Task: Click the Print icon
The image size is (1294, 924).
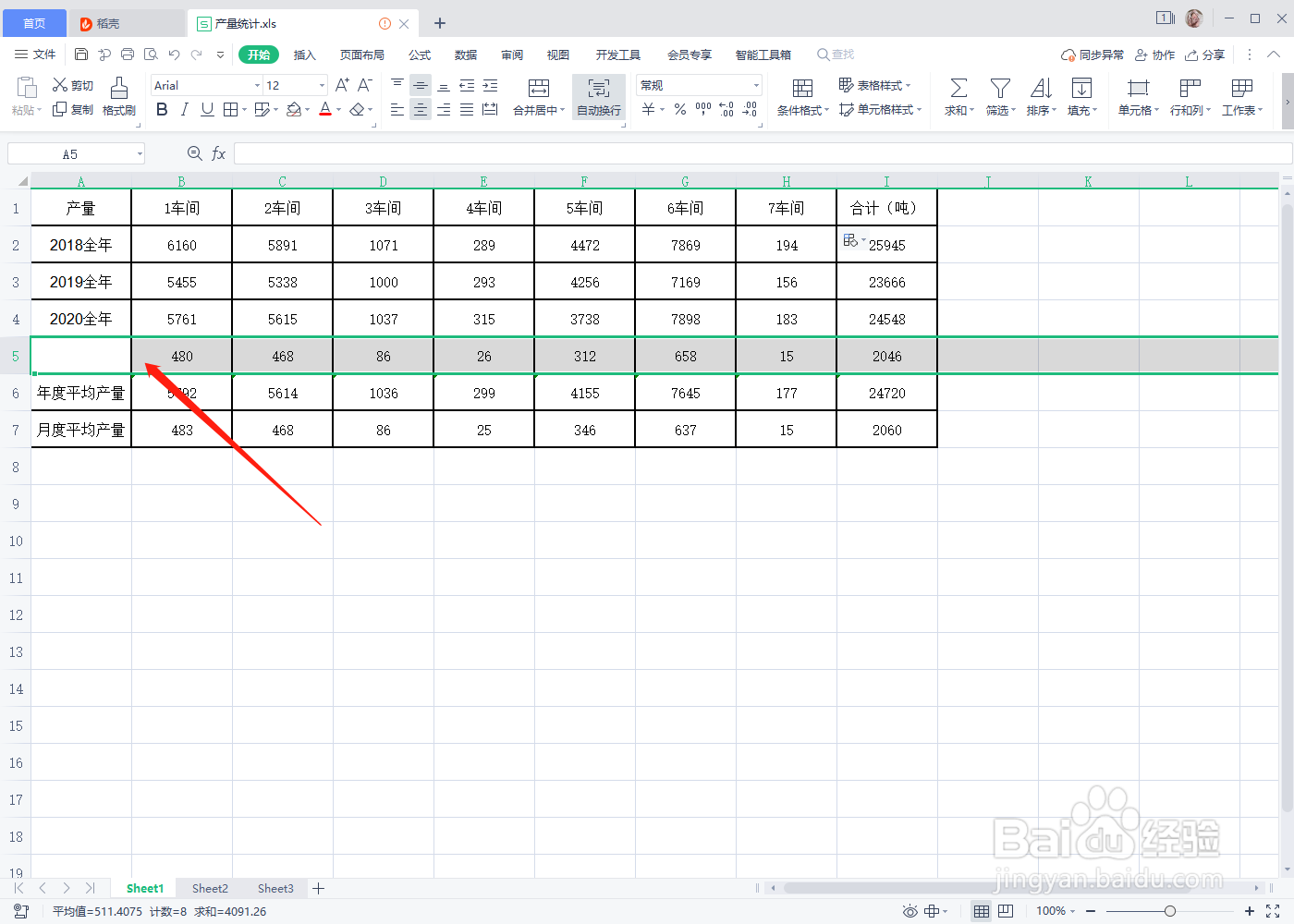Action: tap(128, 55)
